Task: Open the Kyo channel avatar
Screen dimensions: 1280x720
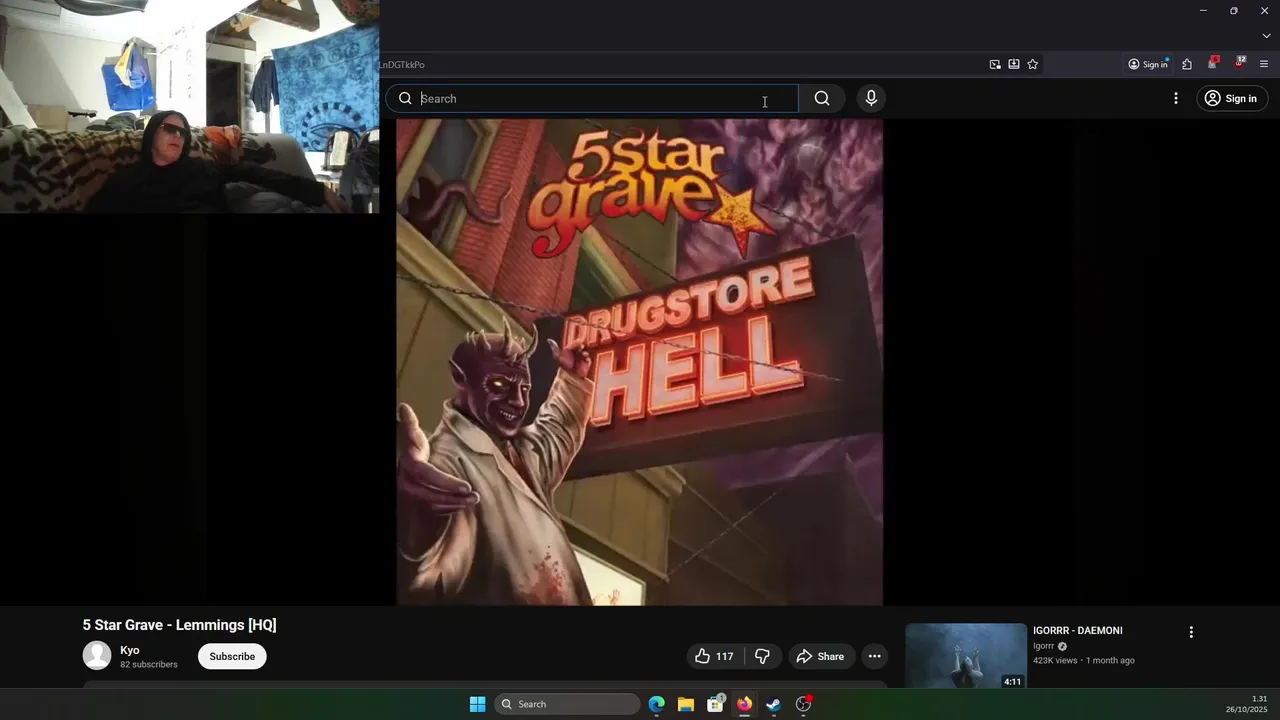Action: click(97, 656)
